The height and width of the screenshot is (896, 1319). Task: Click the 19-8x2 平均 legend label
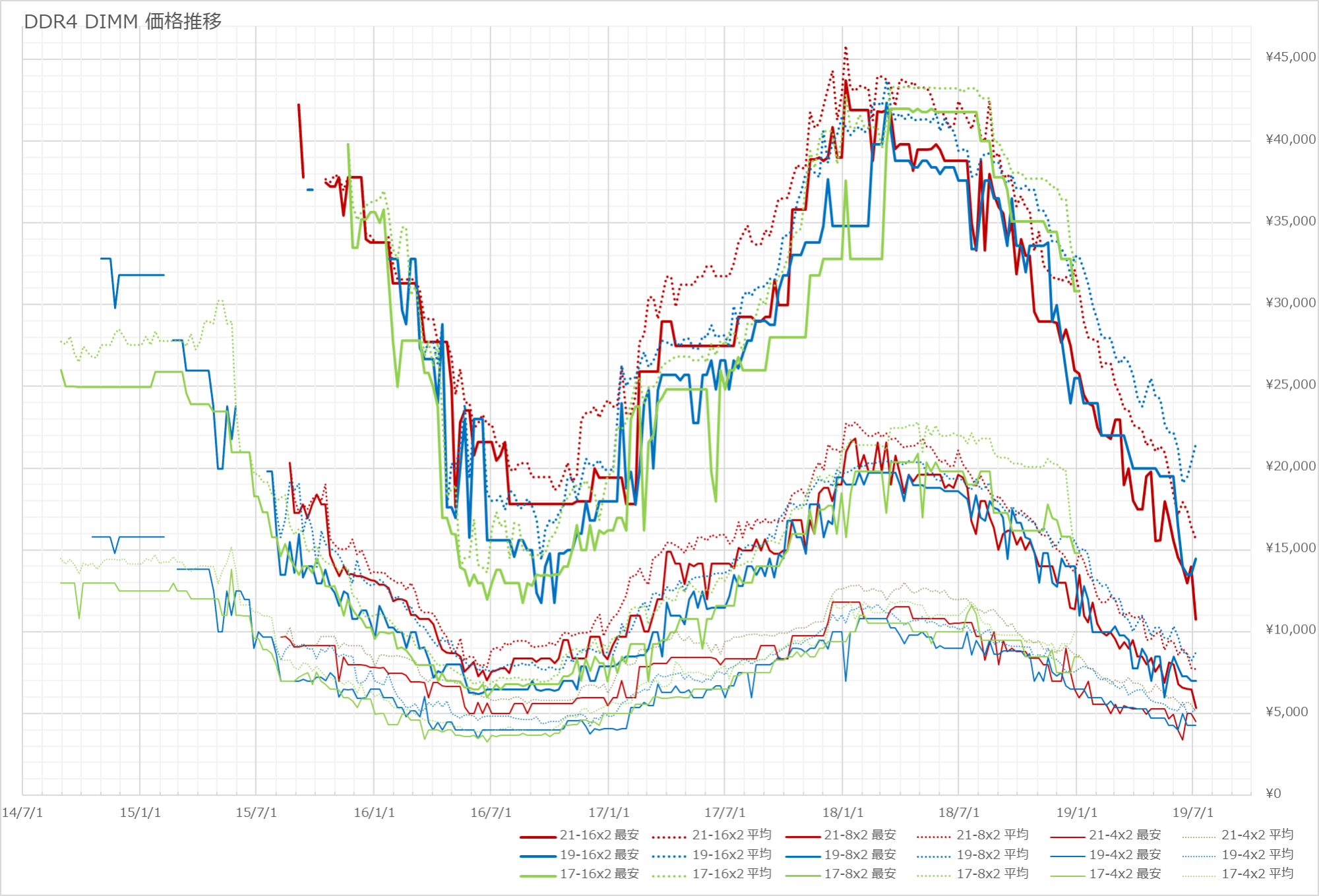[992, 854]
